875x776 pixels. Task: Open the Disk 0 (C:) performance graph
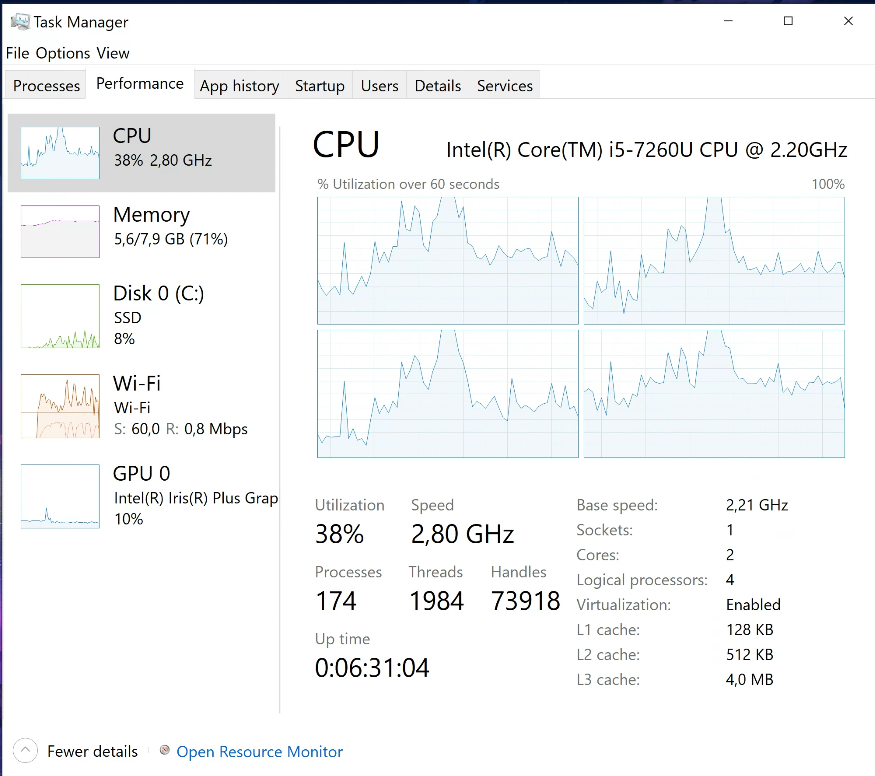pyautogui.click(x=60, y=315)
